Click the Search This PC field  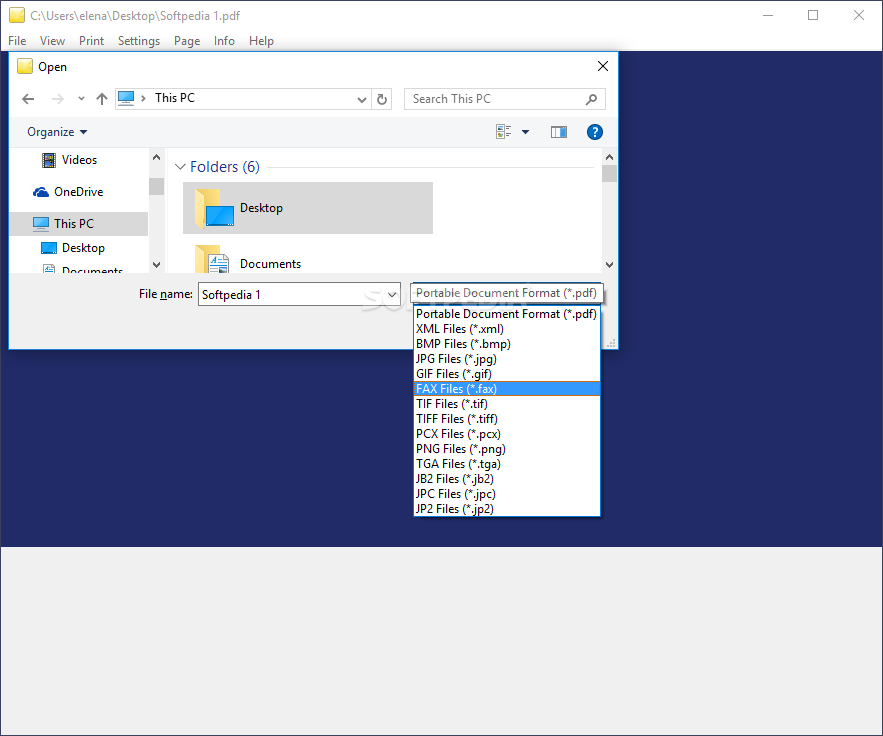pos(505,99)
